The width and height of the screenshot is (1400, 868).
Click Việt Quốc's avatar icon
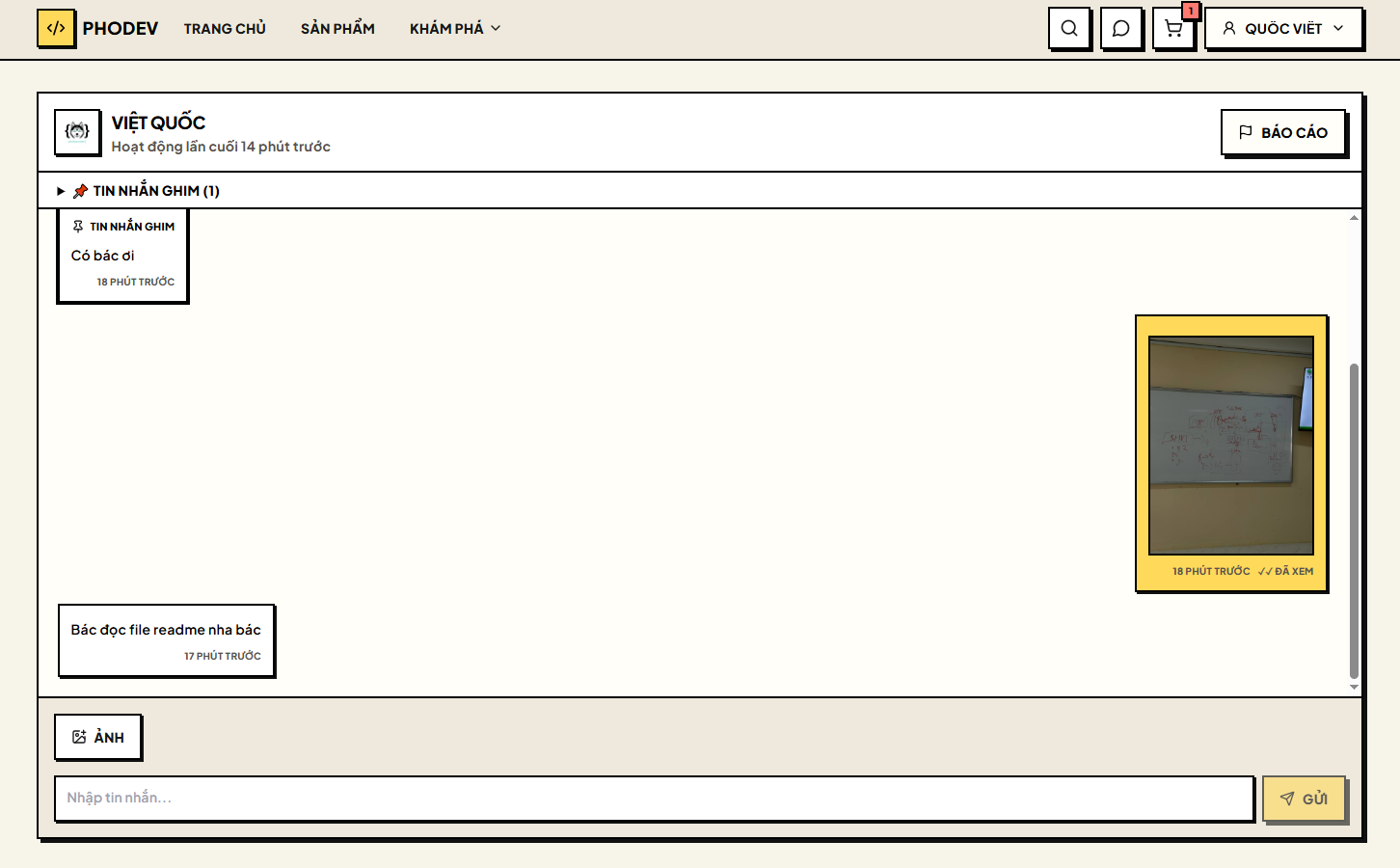pyautogui.click(x=77, y=132)
